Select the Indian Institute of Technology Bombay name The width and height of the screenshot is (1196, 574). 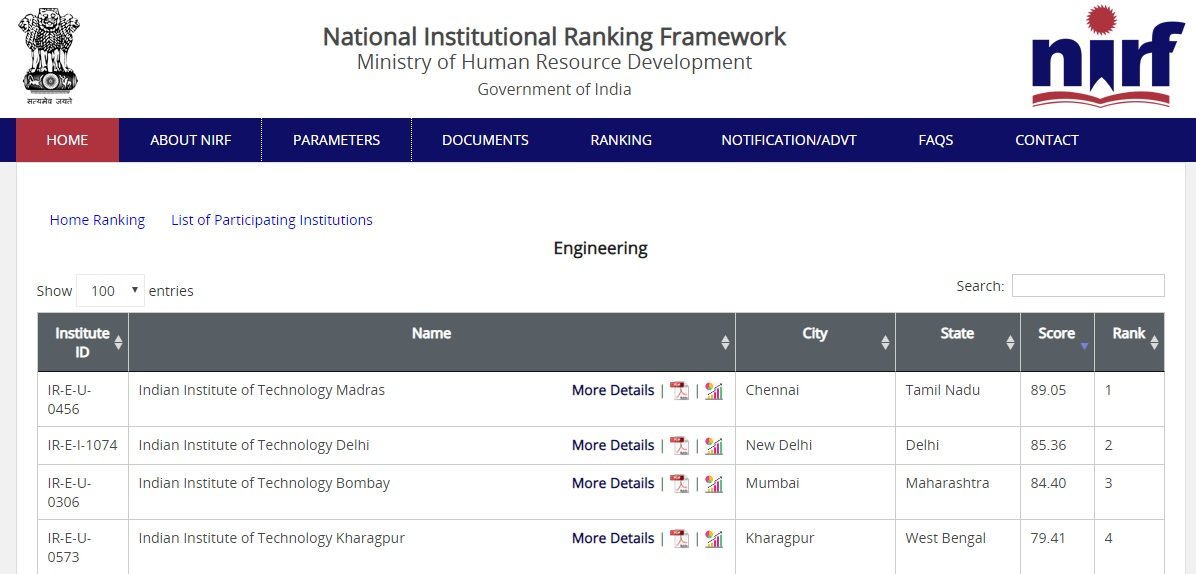pos(264,483)
